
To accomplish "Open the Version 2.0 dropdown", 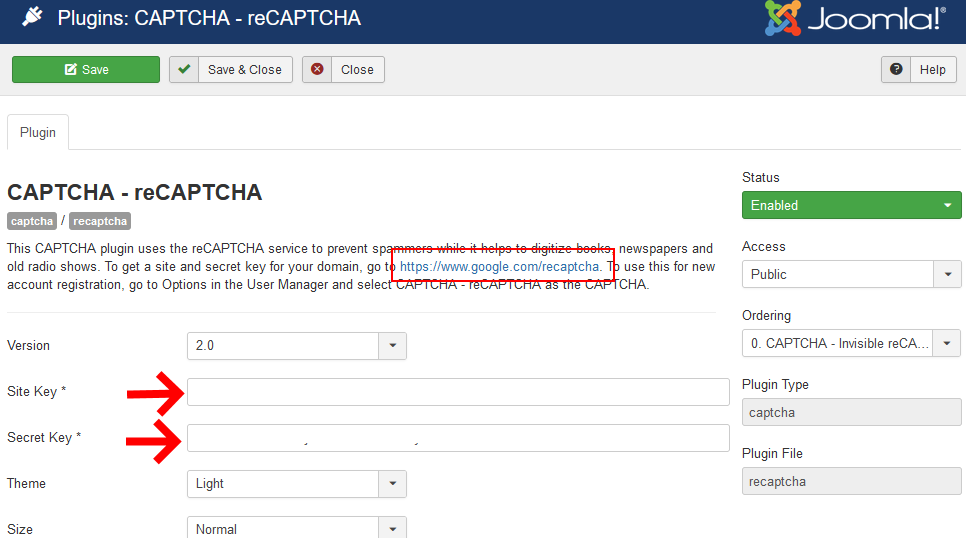I will click(x=296, y=346).
